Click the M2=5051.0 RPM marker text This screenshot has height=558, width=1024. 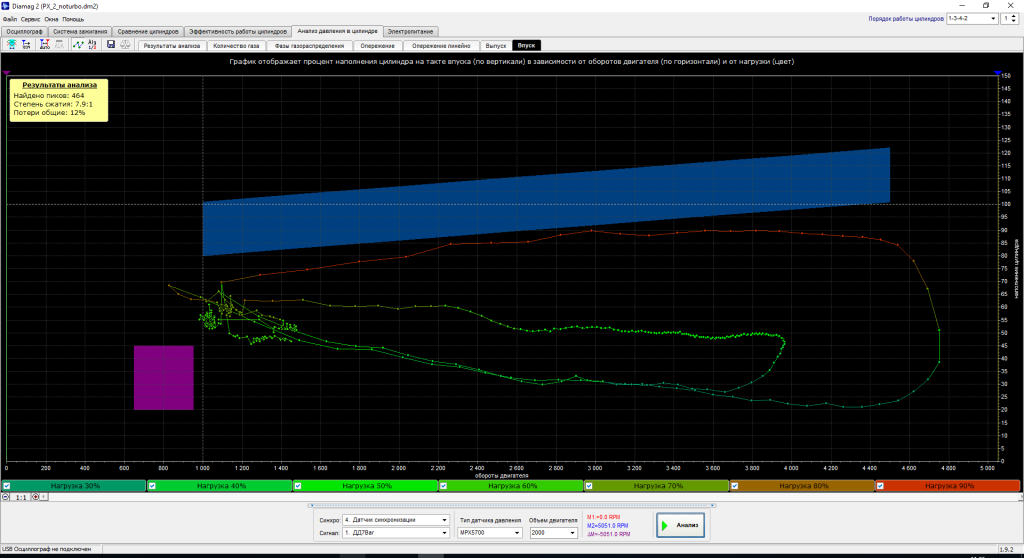point(607,525)
